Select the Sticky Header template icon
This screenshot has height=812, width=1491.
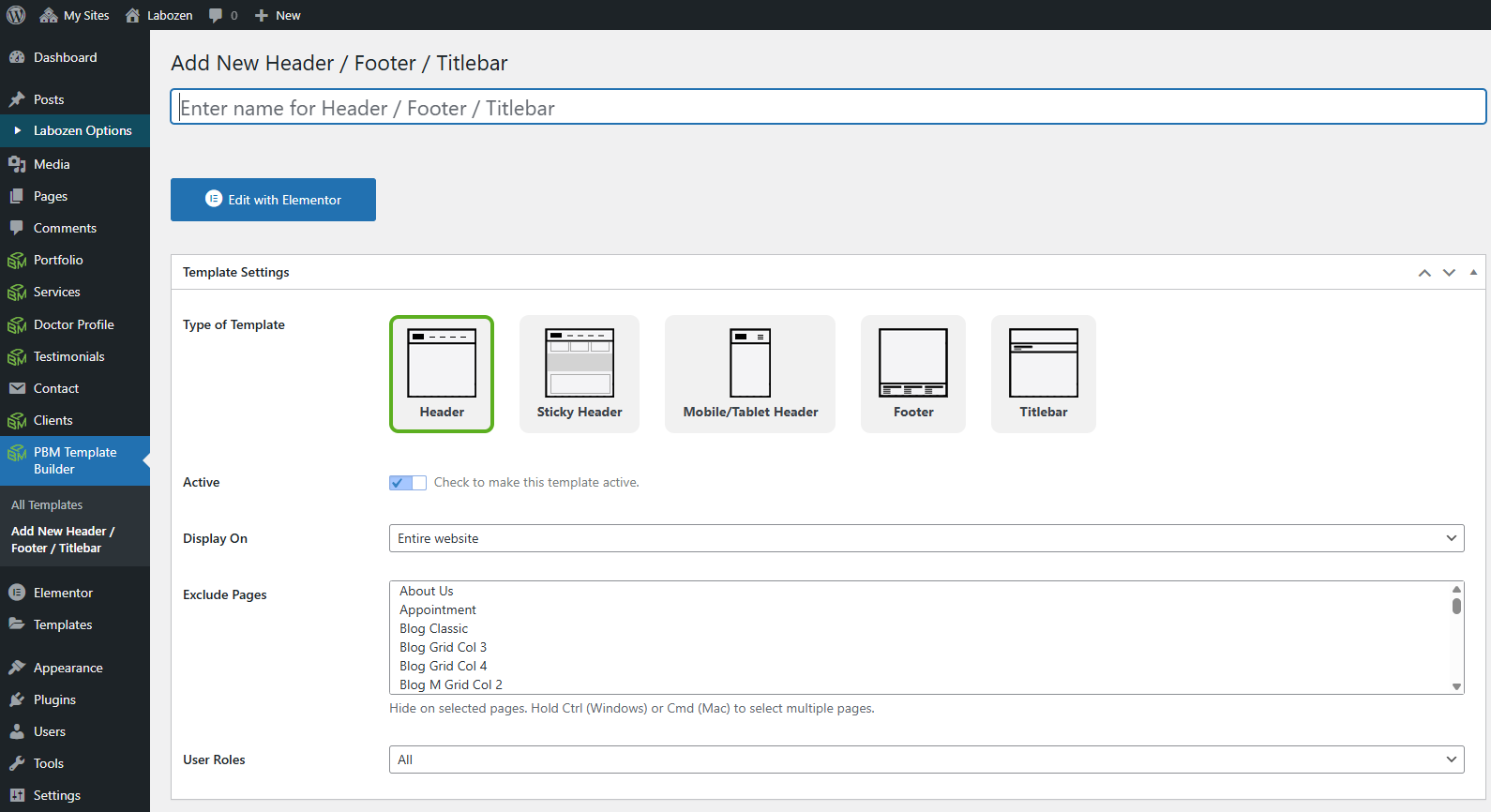580,364
